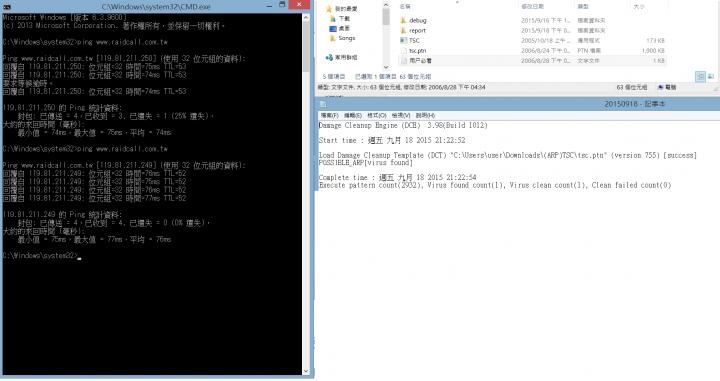Image resolution: width=720 pixels, height=381 pixels.
Task: Click the 2005/10/18 date cell
Action: (546, 41)
